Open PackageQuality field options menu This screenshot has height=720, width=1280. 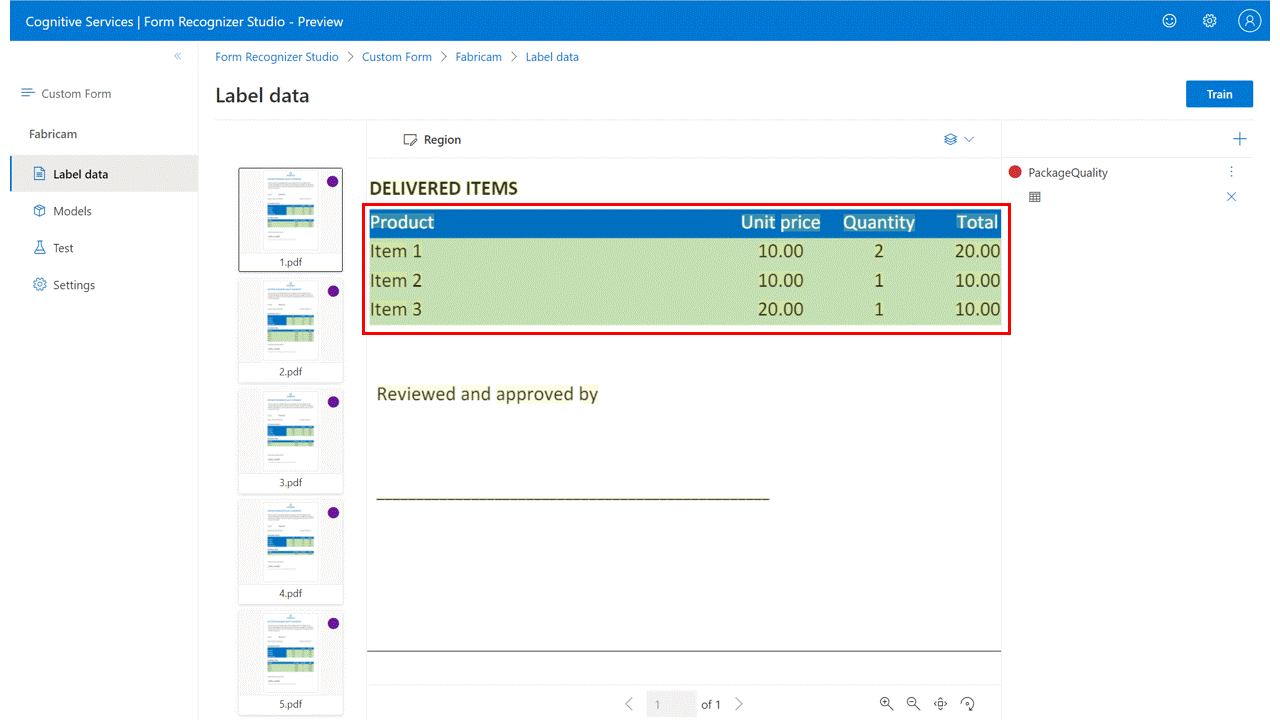1232,172
